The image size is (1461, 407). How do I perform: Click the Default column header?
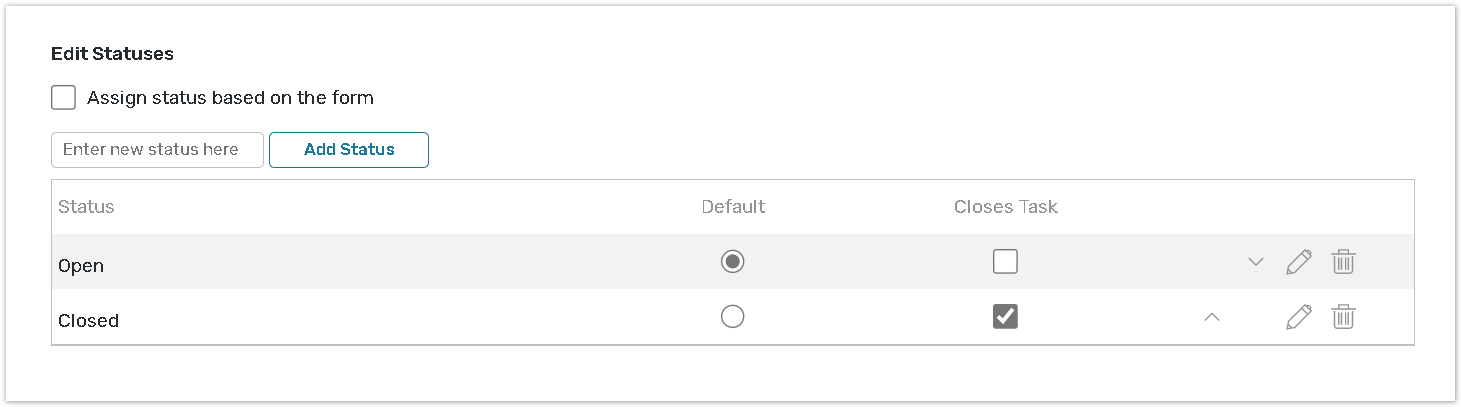point(733,207)
